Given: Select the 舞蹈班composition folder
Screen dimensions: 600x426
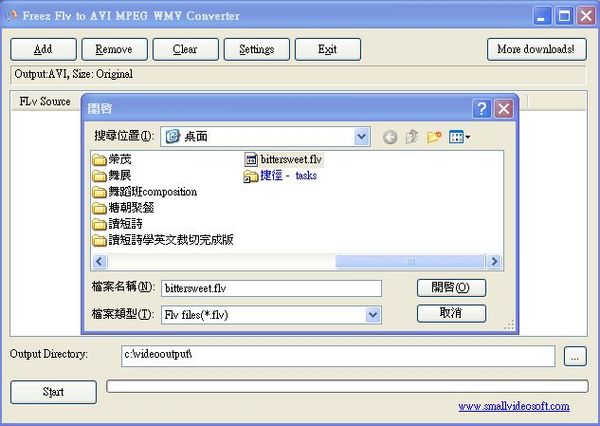Looking at the screenshot, I should tap(145, 191).
